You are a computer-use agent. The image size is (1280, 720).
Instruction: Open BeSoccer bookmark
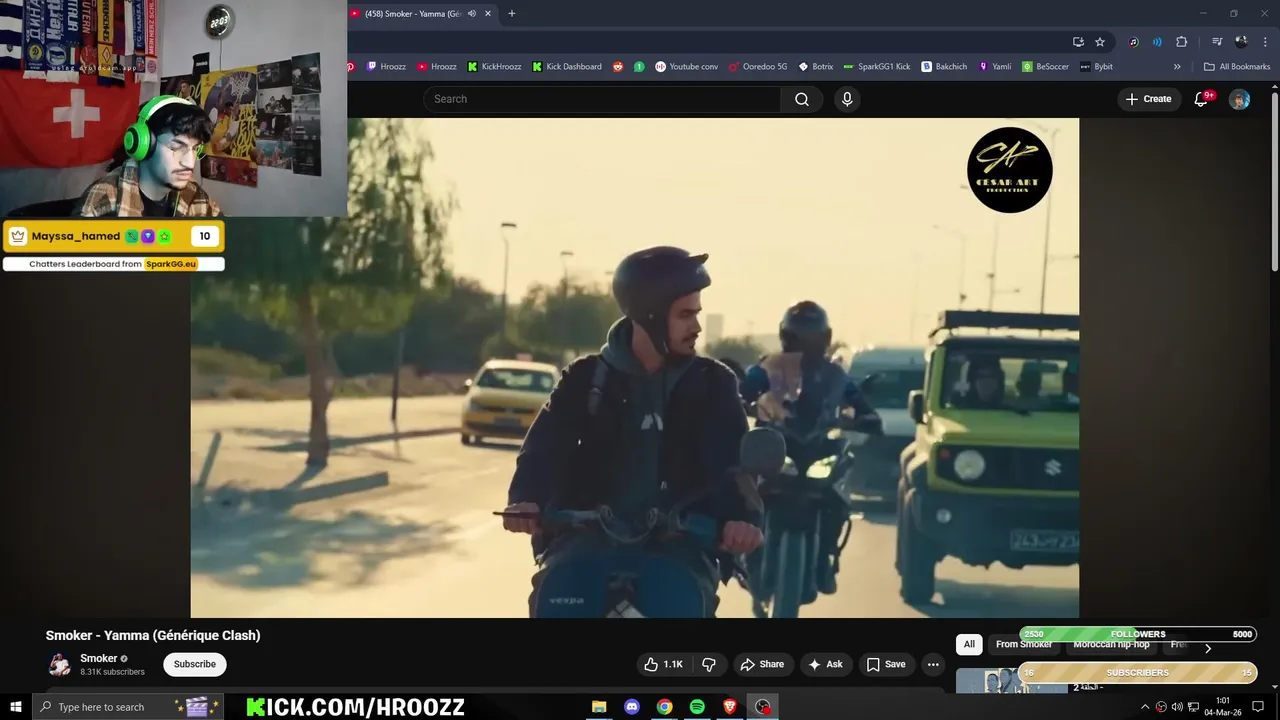pyautogui.click(x=1046, y=67)
